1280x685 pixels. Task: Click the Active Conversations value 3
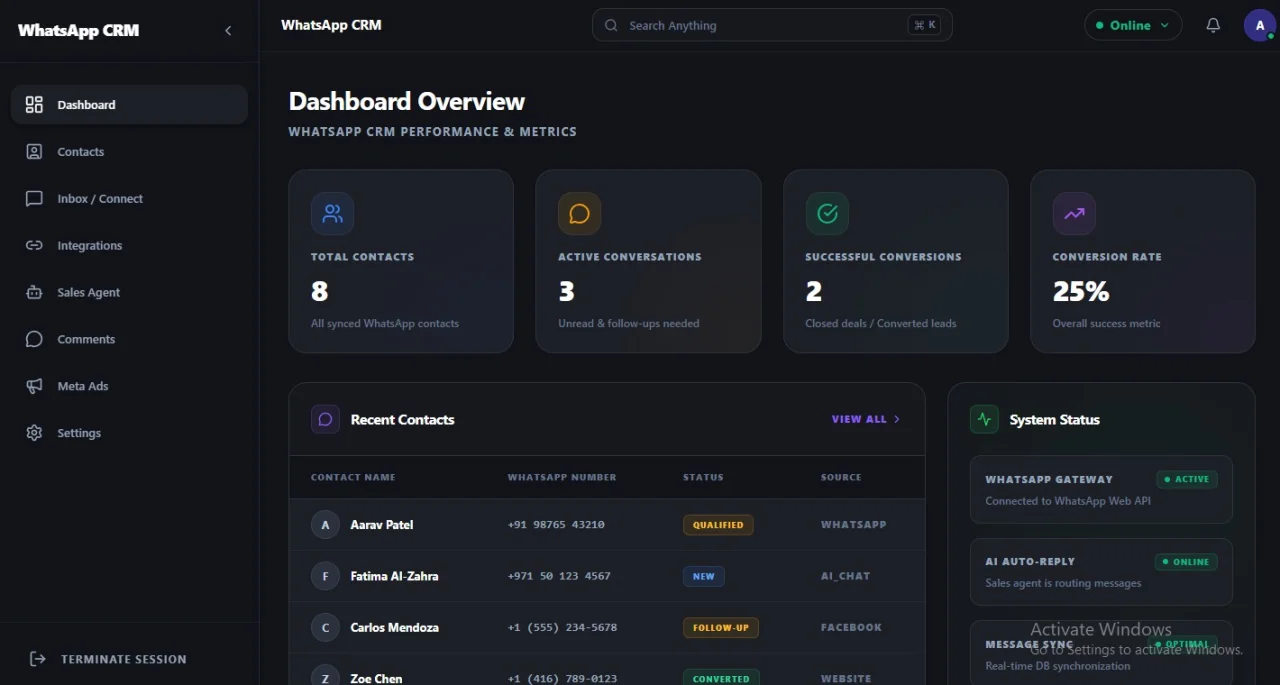click(x=566, y=291)
